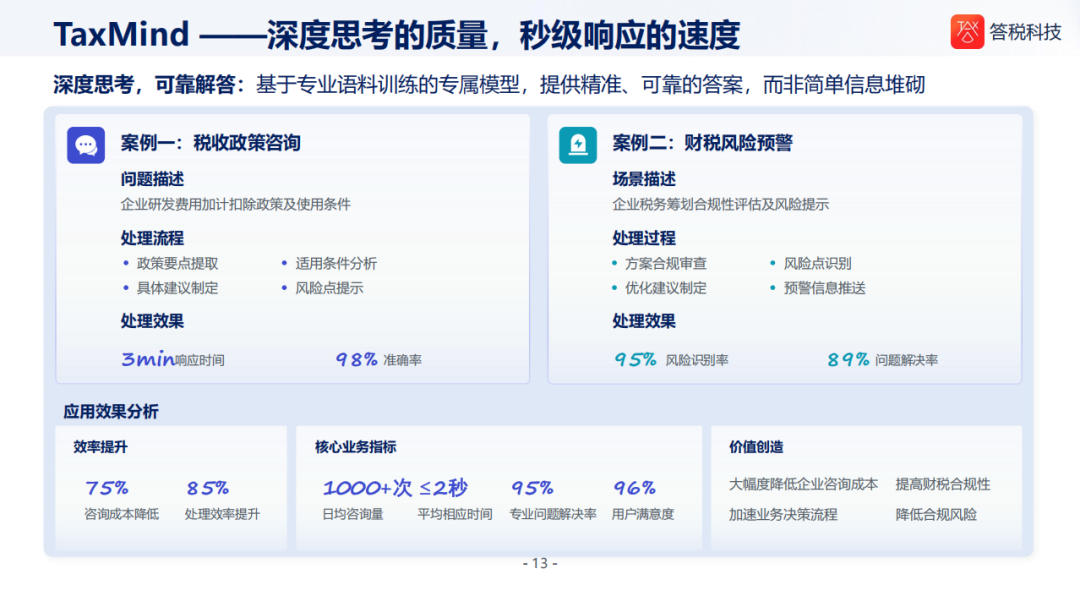Select the bullet 预警信息推送
Viewport: 1080px width, 607px height.
tap(824, 288)
